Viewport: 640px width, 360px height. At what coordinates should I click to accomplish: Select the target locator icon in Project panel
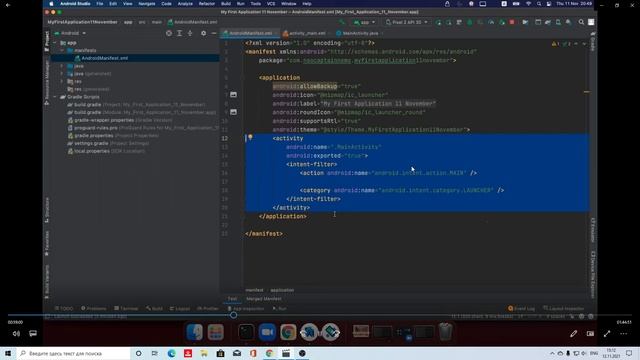[x=169, y=33]
